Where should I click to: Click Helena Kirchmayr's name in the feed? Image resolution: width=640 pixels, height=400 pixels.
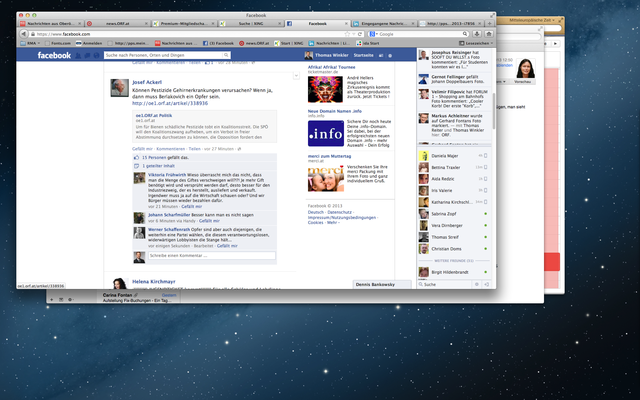[x=154, y=282]
